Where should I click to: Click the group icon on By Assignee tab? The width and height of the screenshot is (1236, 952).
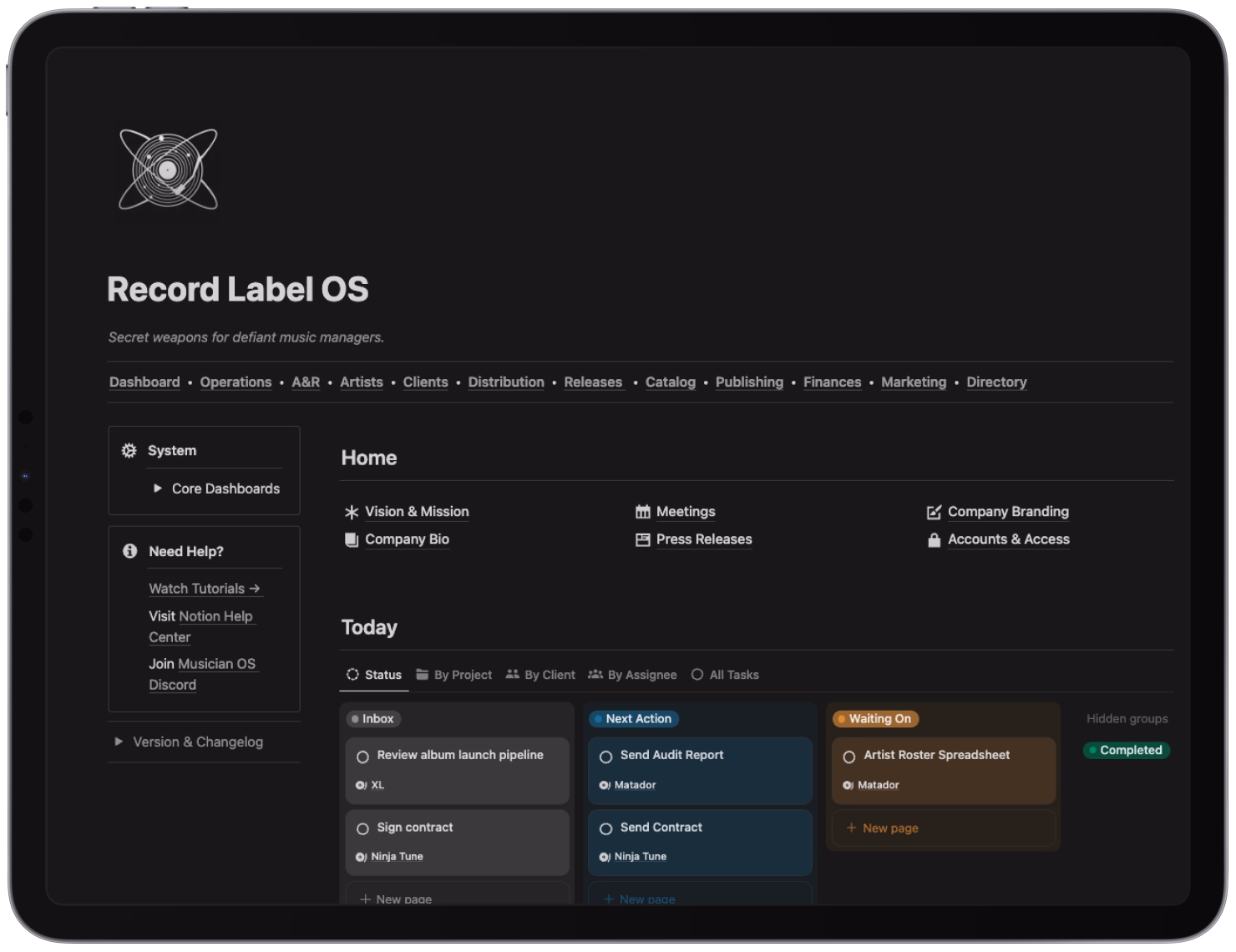point(595,674)
